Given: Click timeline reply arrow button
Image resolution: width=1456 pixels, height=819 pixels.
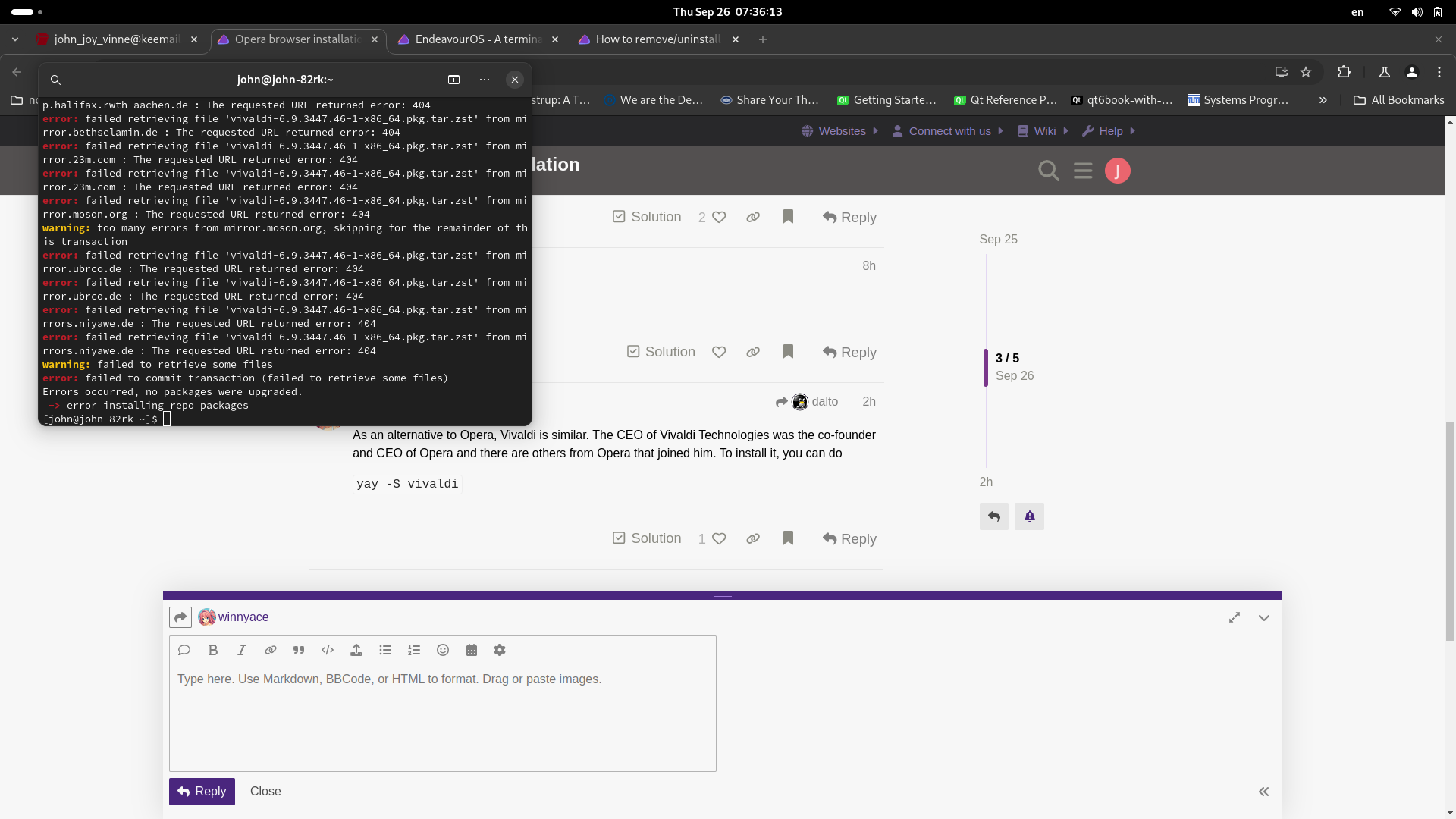Looking at the screenshot, I should tap(994, 516).
